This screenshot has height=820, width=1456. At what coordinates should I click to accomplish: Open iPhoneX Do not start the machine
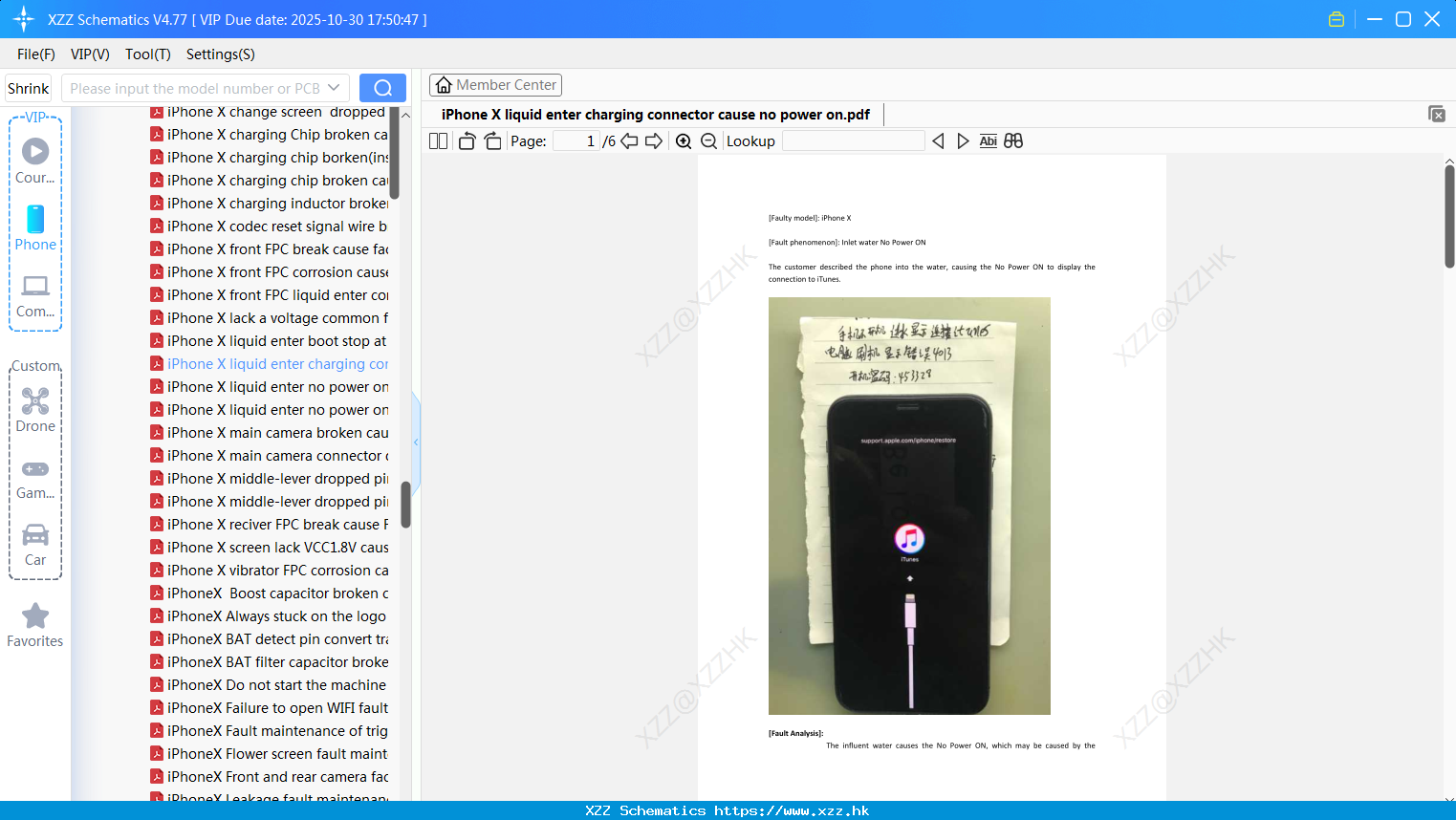[x=270, y=685]
